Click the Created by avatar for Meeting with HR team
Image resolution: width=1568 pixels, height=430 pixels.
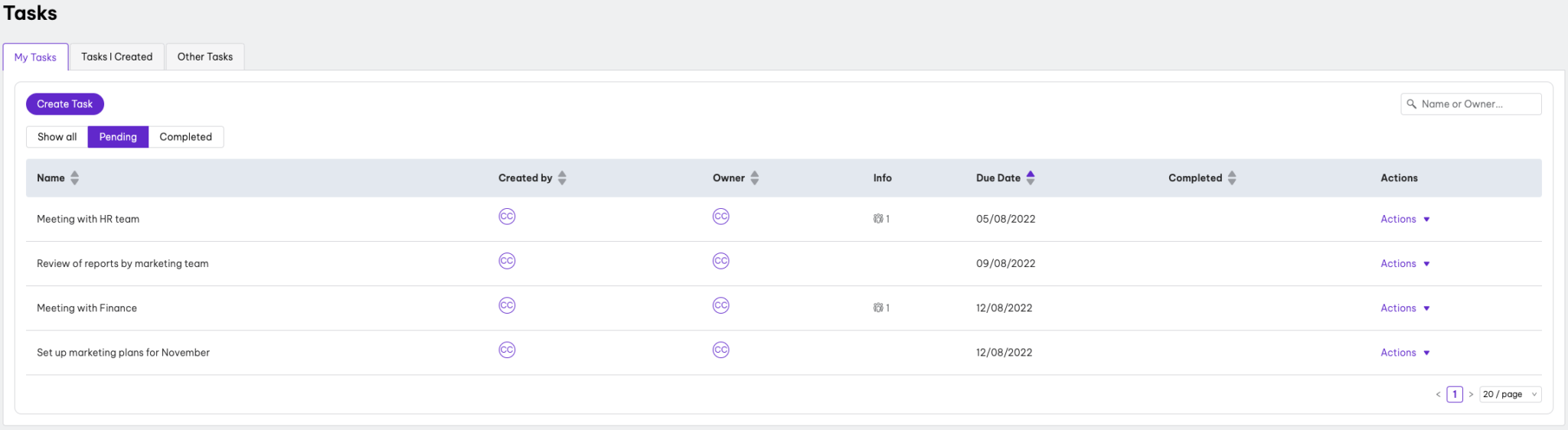point(507,217)
